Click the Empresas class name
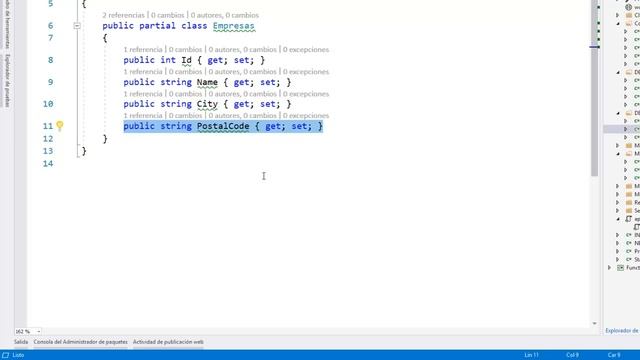 click(x=233, y=26)
